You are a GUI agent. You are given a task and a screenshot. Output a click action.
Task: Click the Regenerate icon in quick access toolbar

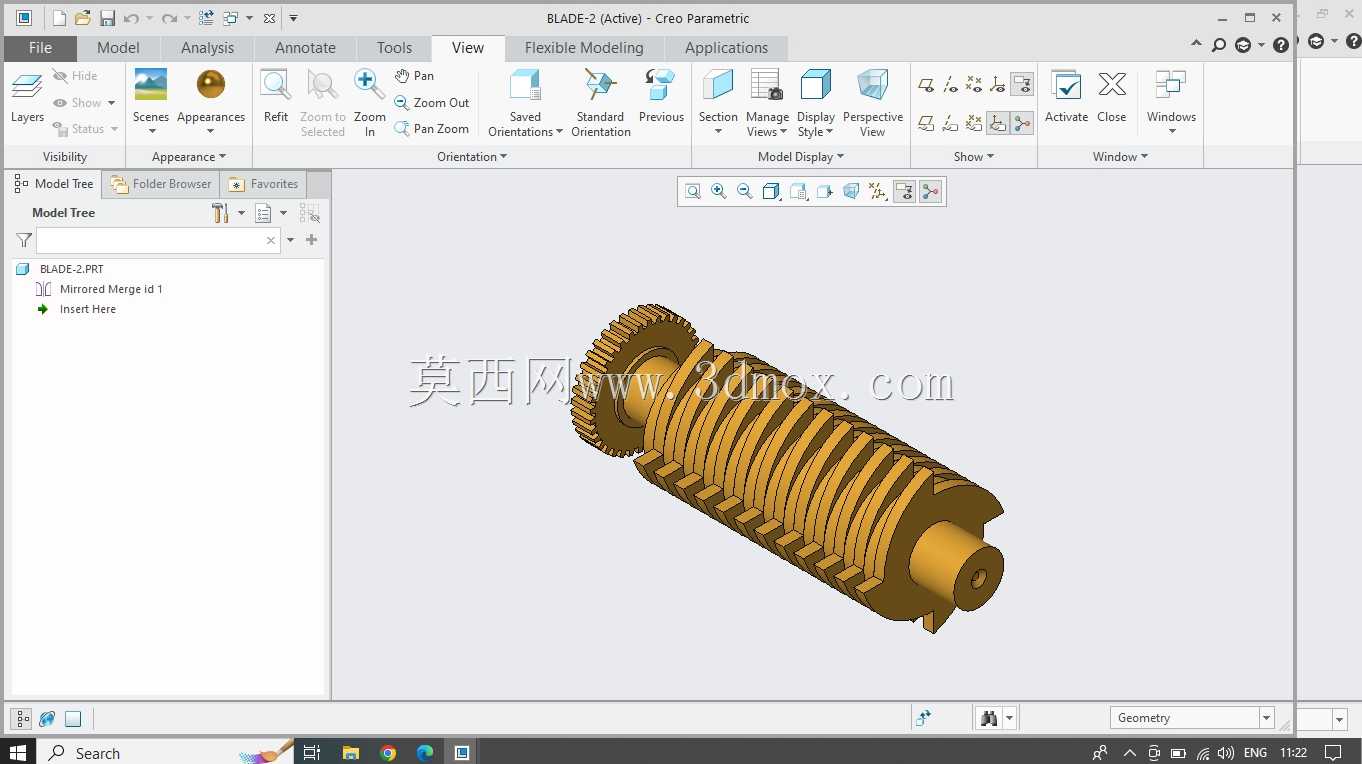pyautogui.click(x=205, y=18)
